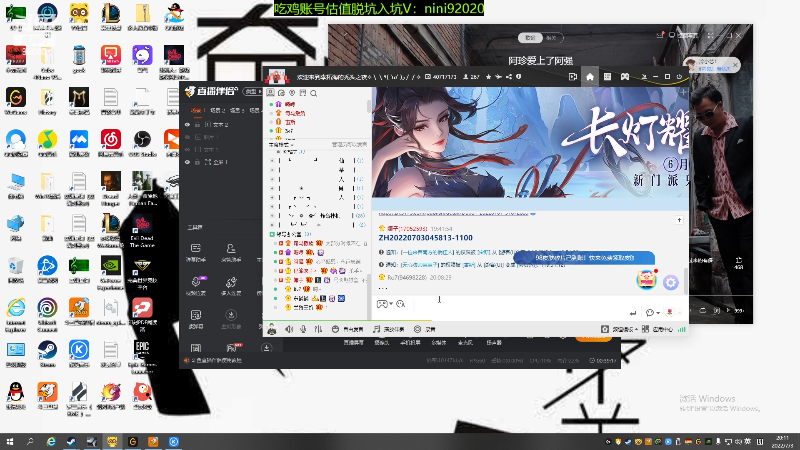Click the streamer avatar in YY title bar

tap(277, 77)
